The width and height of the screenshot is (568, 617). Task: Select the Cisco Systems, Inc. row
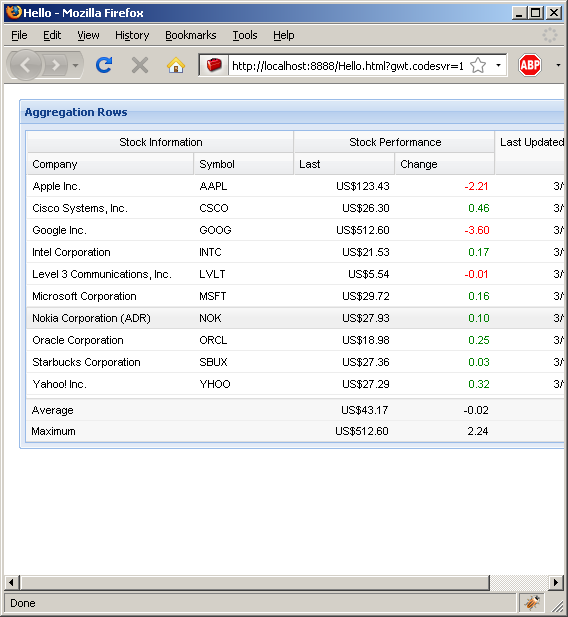tap(295, 208)
